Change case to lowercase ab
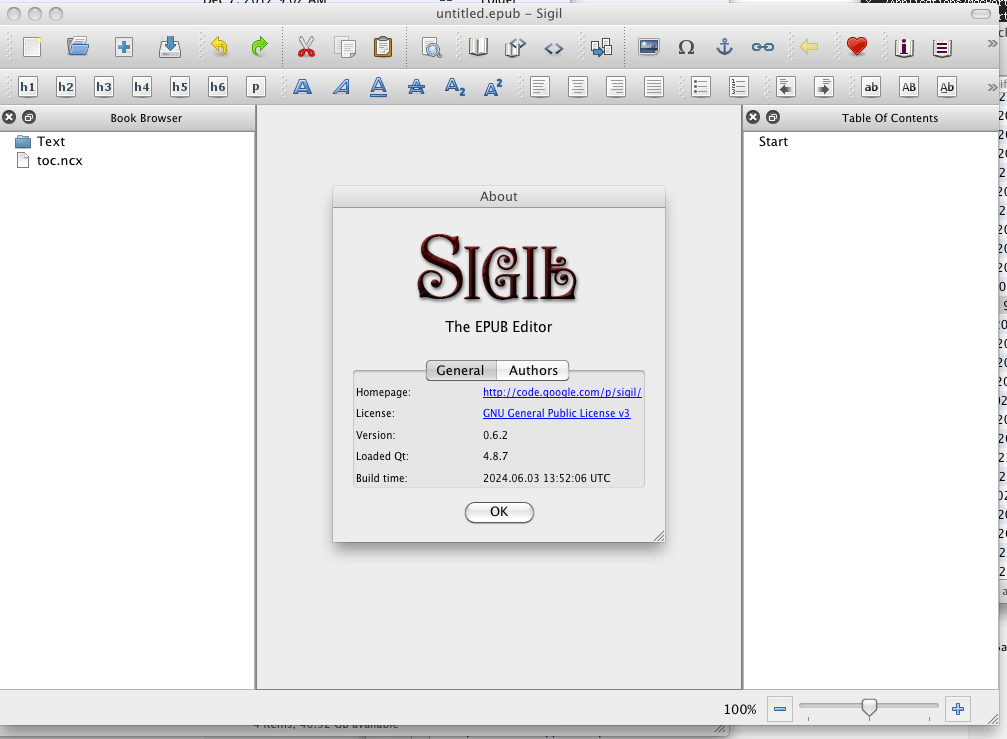1007x739 pixels. [x=871, y=87]
